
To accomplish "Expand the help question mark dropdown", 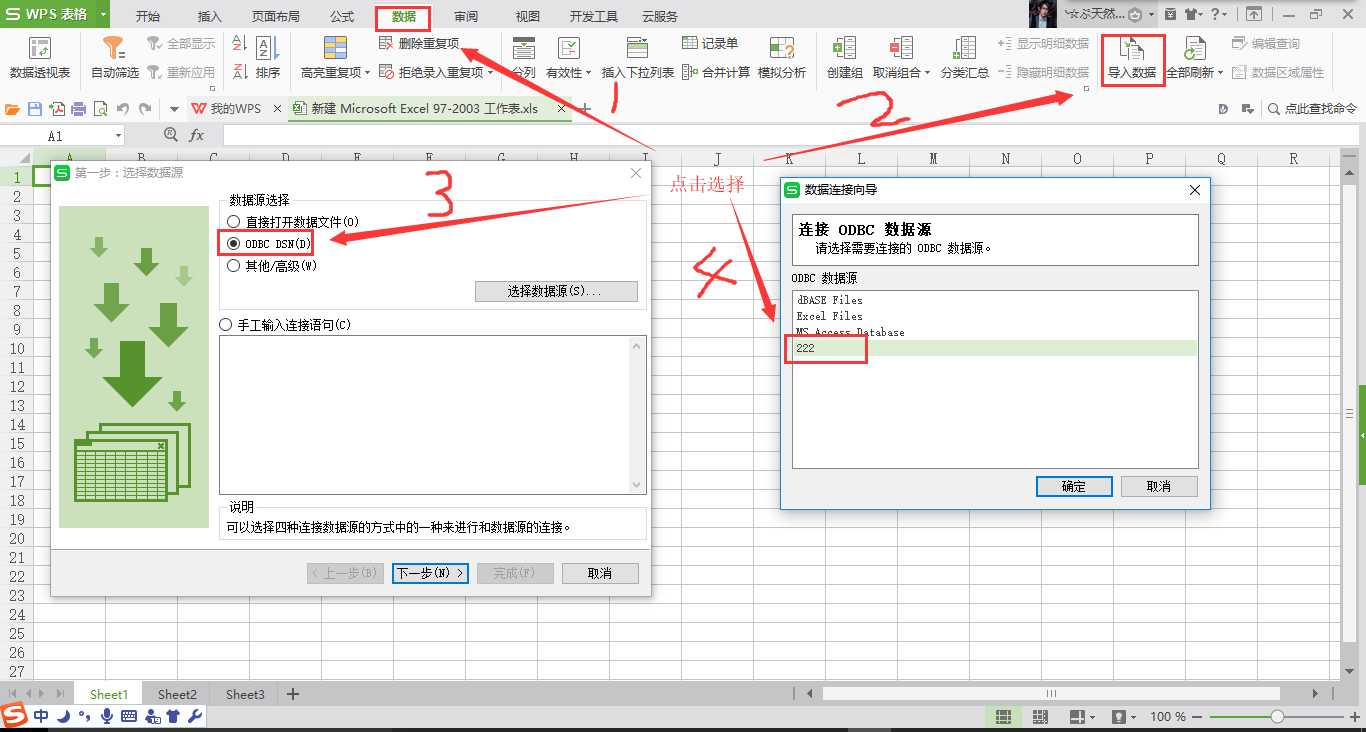I will click(x=1225, y=15).
